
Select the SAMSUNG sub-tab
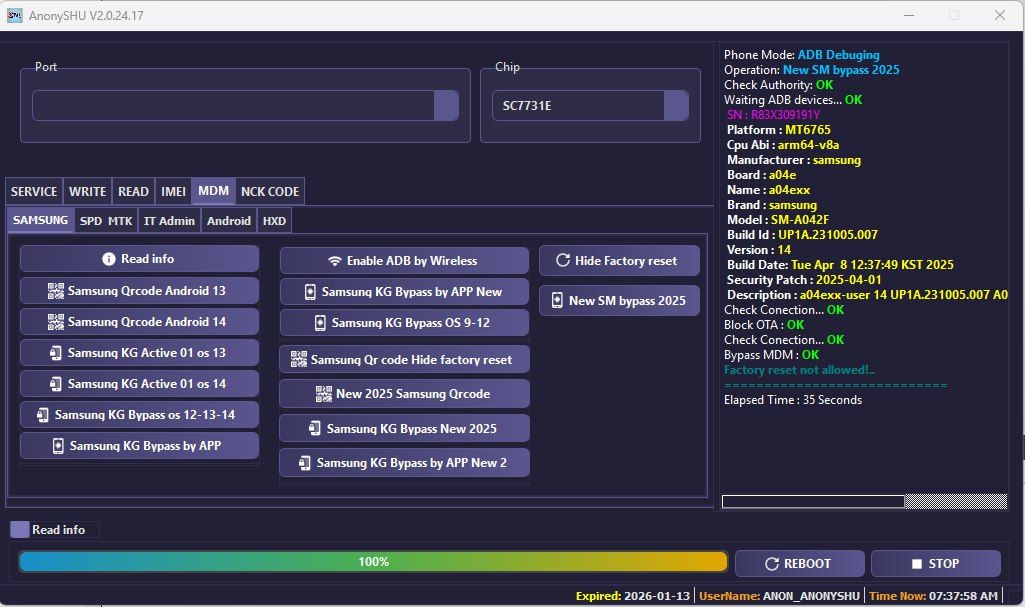click(41, 220)
